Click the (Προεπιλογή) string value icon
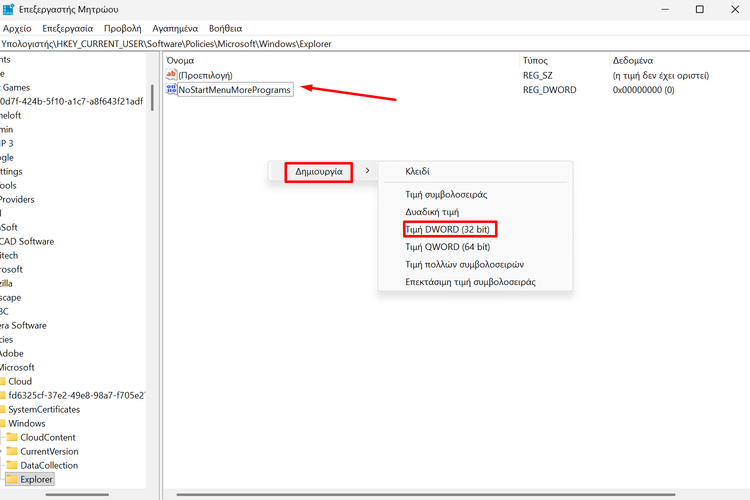 pyautogui.click(x=171, y=75)
